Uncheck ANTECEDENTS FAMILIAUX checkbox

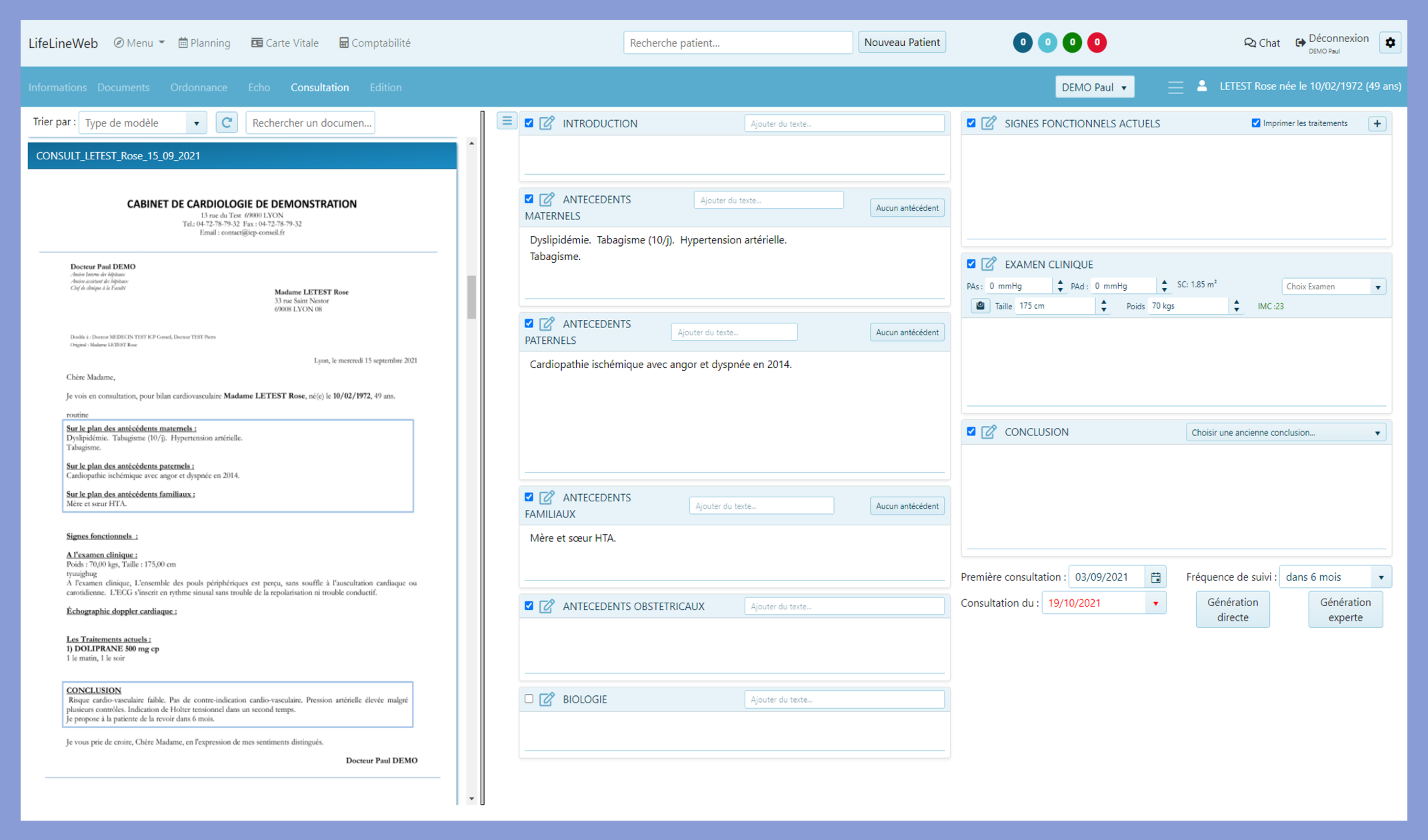[x=529, y=497]
